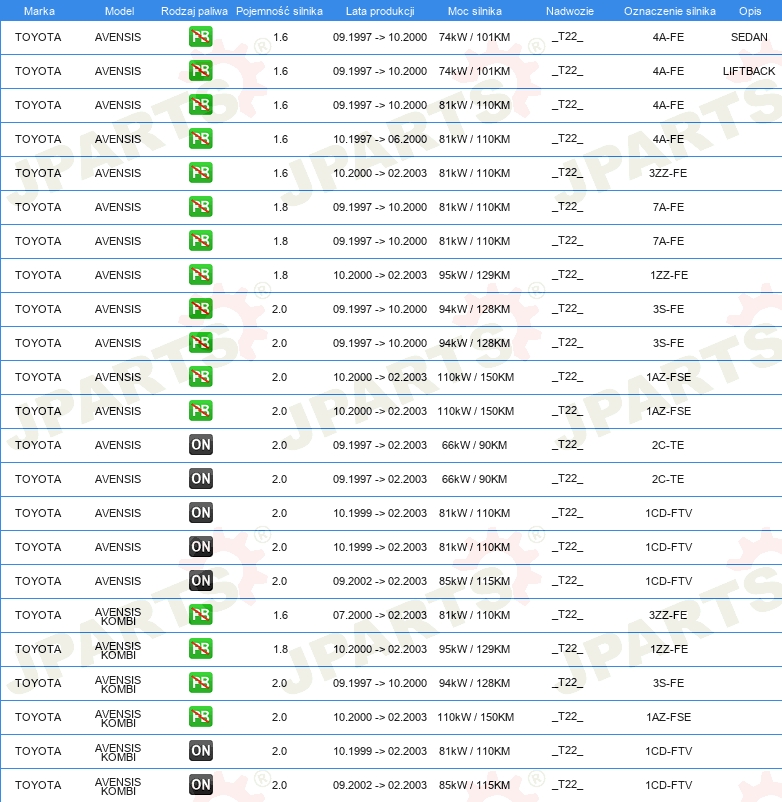This screenshot has width=782, height=802.
Task: Click petrol icon in 4A-FE SEDAN row
Action: pyautogui.click(x=200, y=37)
